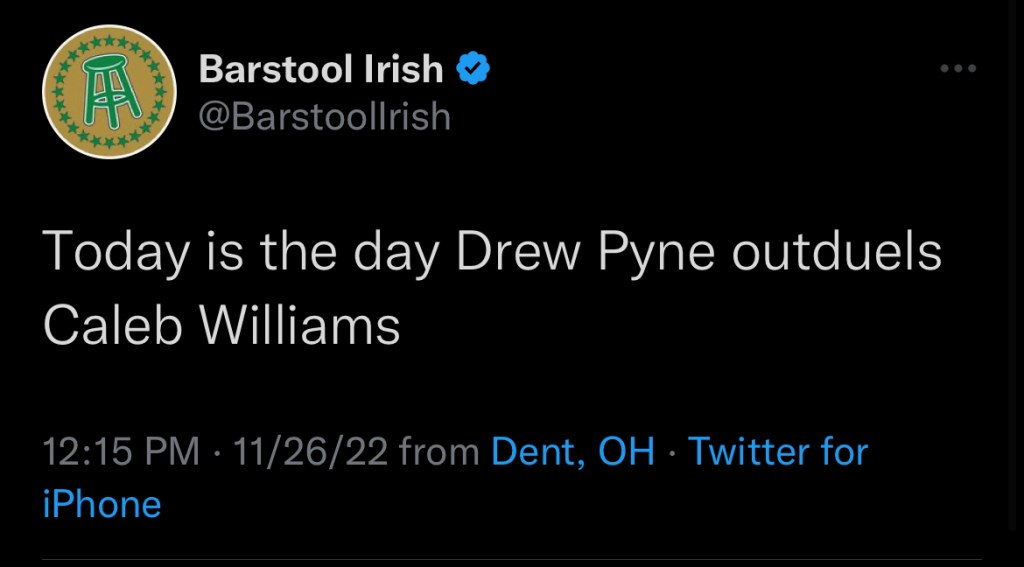Click the word outduels in the tweet
The height and width of the screenshot is (567, 1024).
[x=836, y=254]
